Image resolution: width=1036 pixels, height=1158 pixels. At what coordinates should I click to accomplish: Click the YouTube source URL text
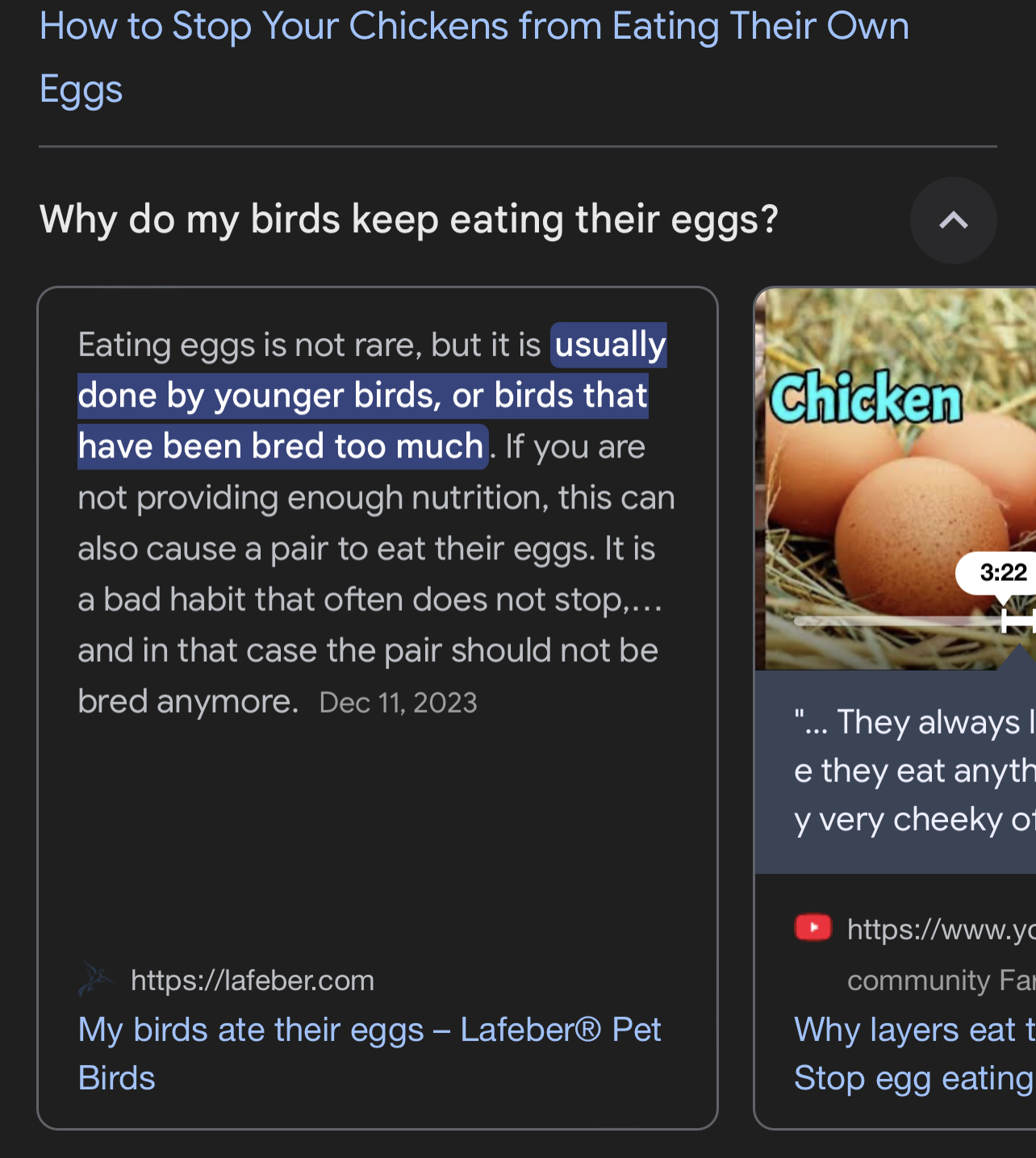940,930
